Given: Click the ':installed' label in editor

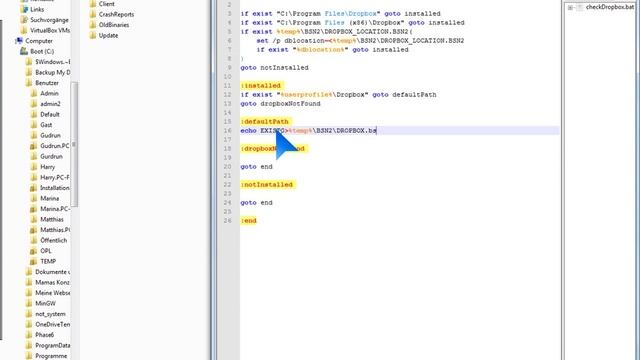Looking at the screenshot, I should 261,86.
